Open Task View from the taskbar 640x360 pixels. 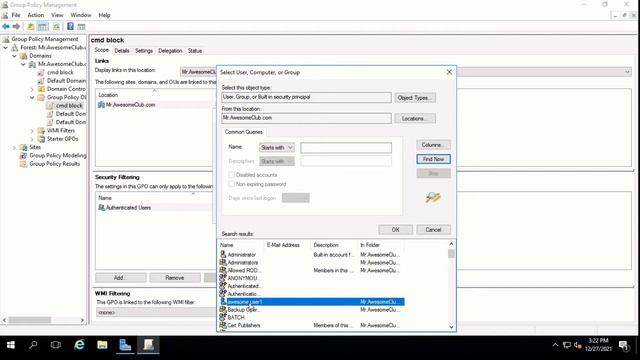pos(56,345)
